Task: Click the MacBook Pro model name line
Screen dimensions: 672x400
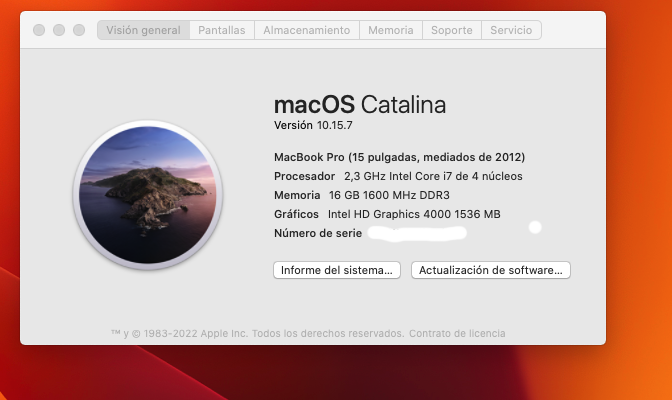Action: [399, 157]
